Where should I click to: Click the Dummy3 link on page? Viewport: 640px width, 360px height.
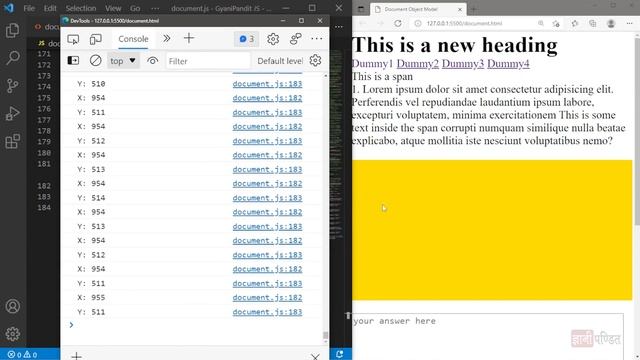coord(463,64)
